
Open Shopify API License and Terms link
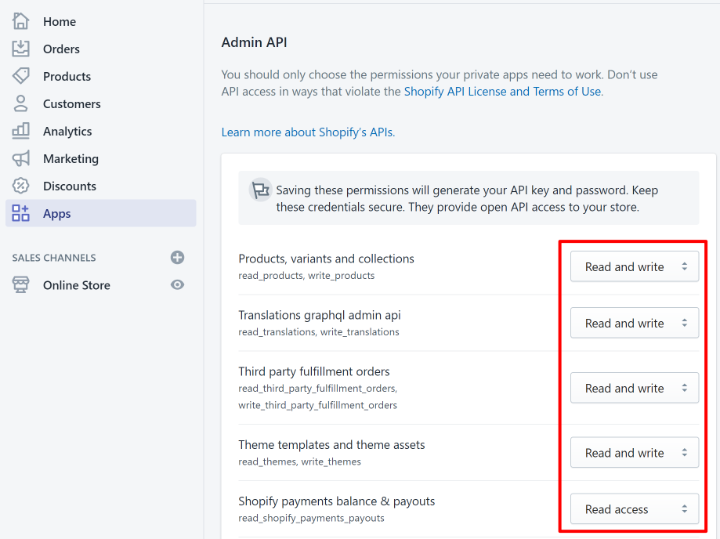[502, 91]
